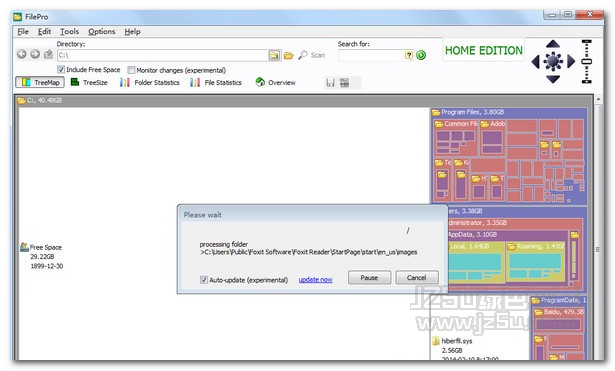Click inside the Directory path field
This screenshot has width=615, height=371.
[163, 55]
